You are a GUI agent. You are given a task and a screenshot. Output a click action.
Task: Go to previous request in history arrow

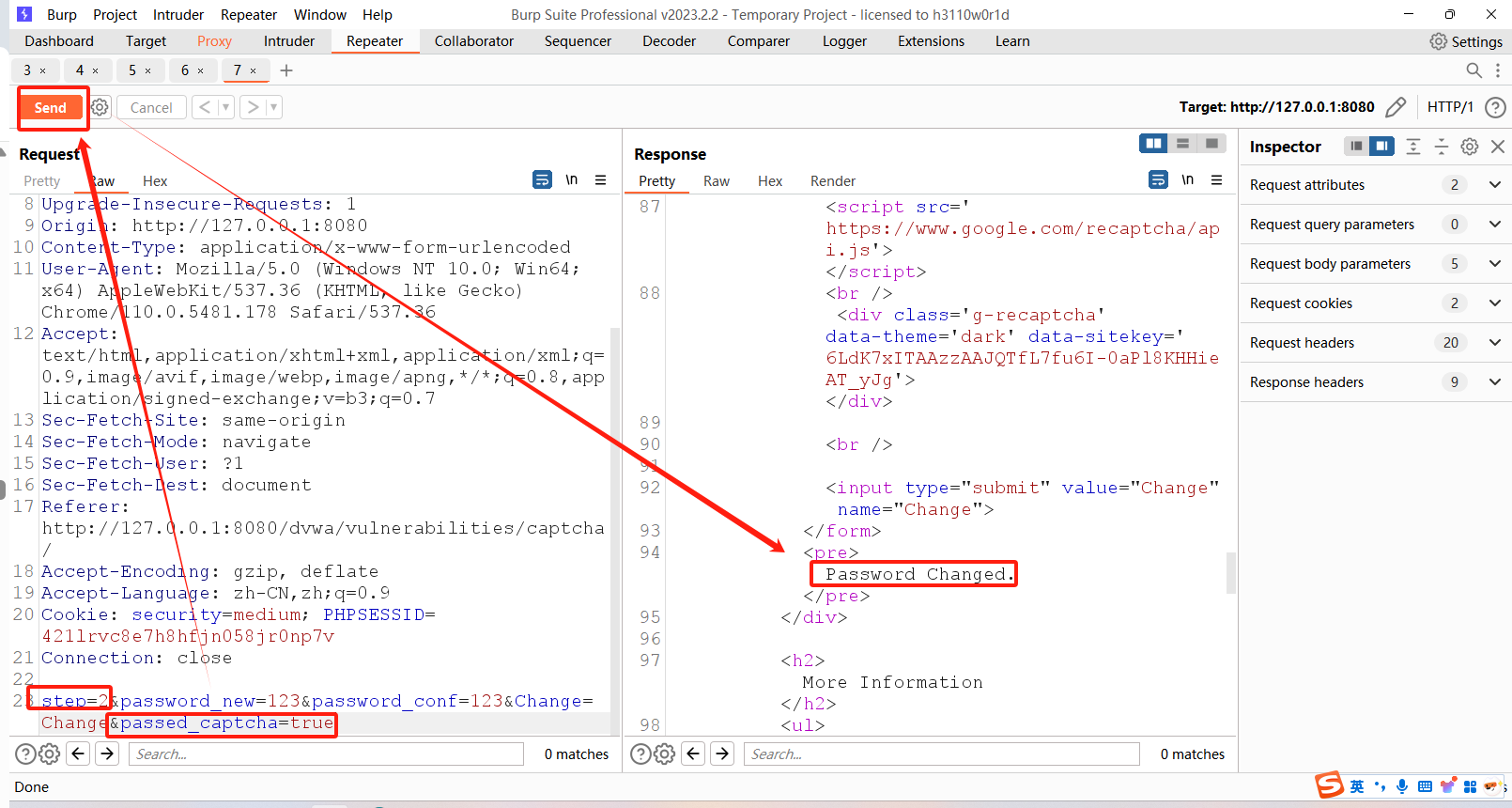coord(205,107)
